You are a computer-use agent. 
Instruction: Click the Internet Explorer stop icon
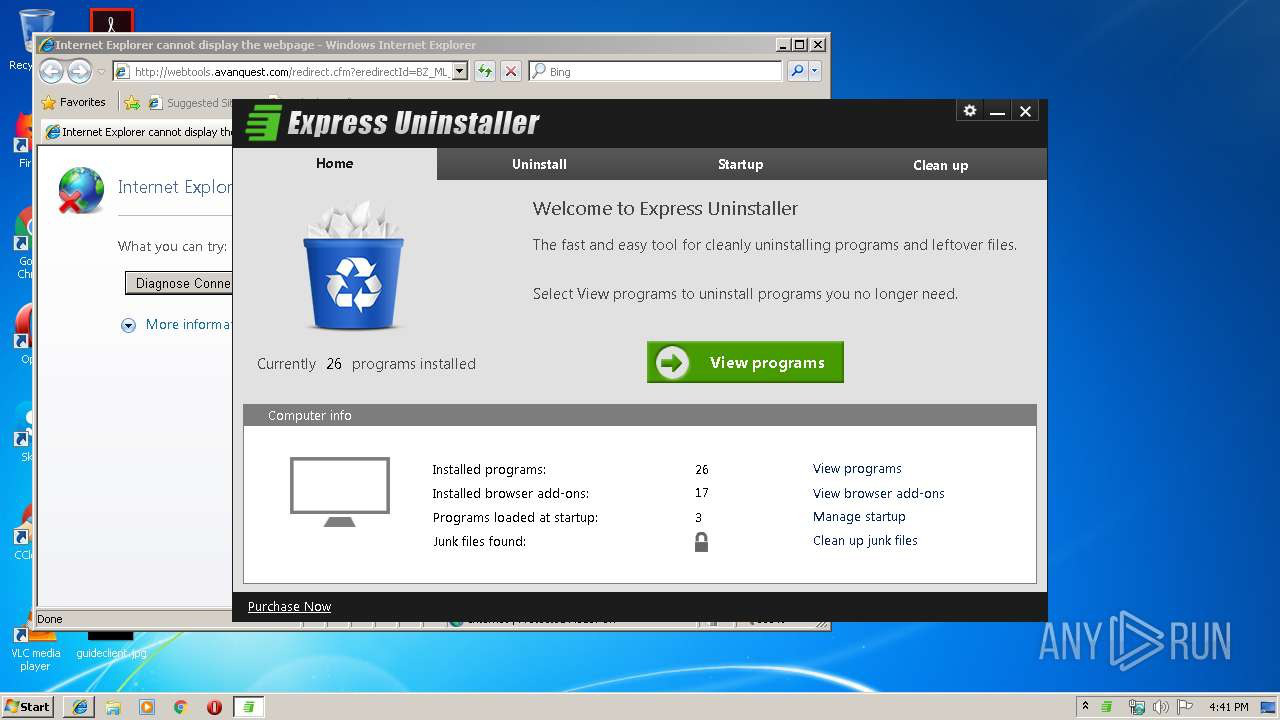coord(510,71)
